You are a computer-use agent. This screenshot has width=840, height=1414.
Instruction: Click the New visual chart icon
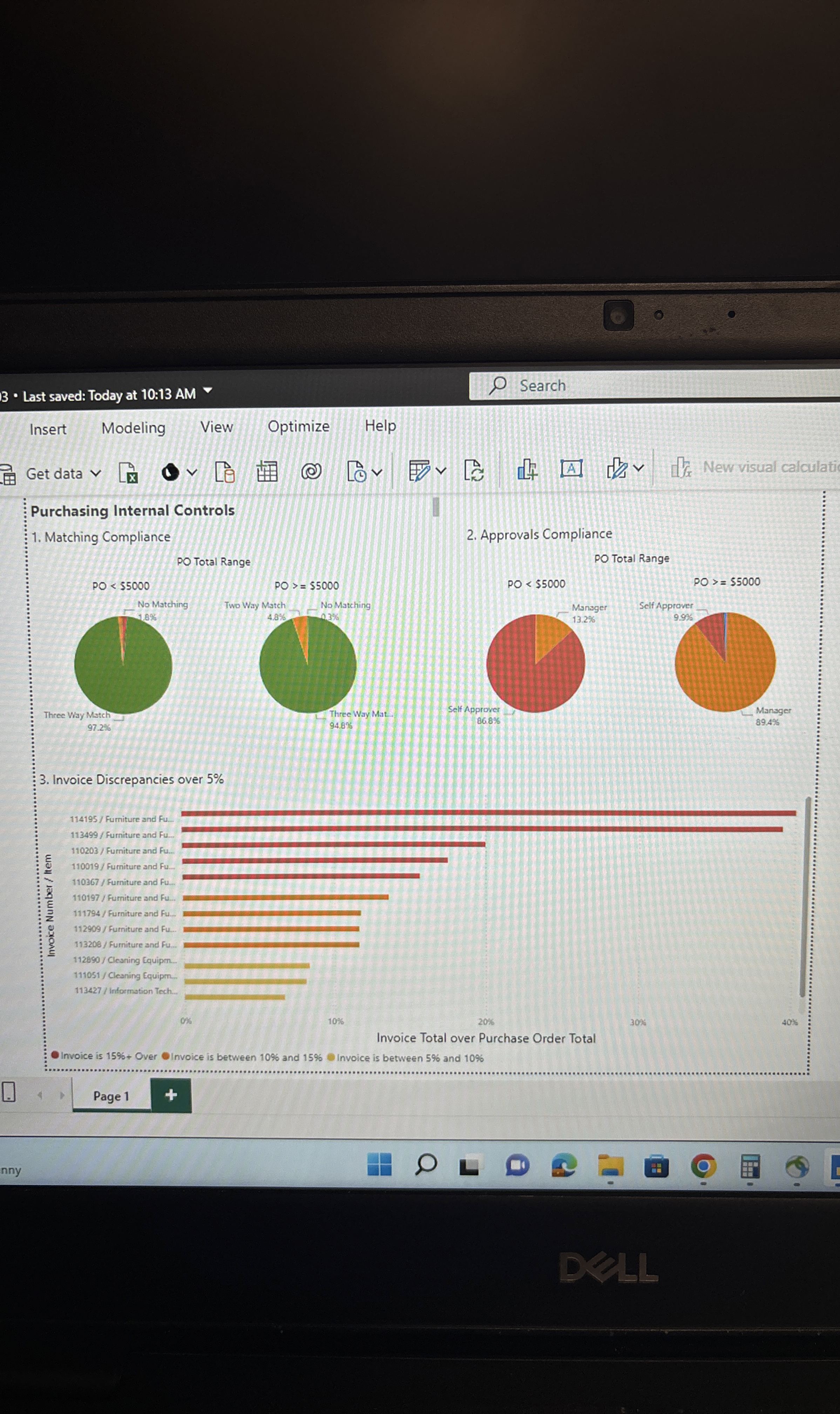(527, 469)
